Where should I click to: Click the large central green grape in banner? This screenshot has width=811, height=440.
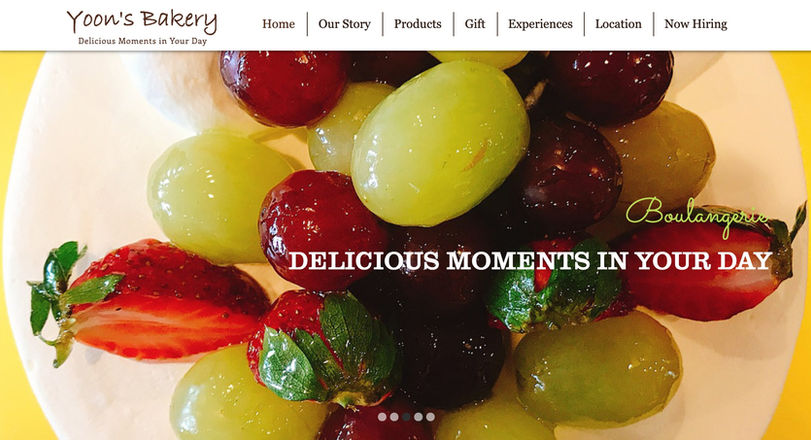click(x=440, y=144)
